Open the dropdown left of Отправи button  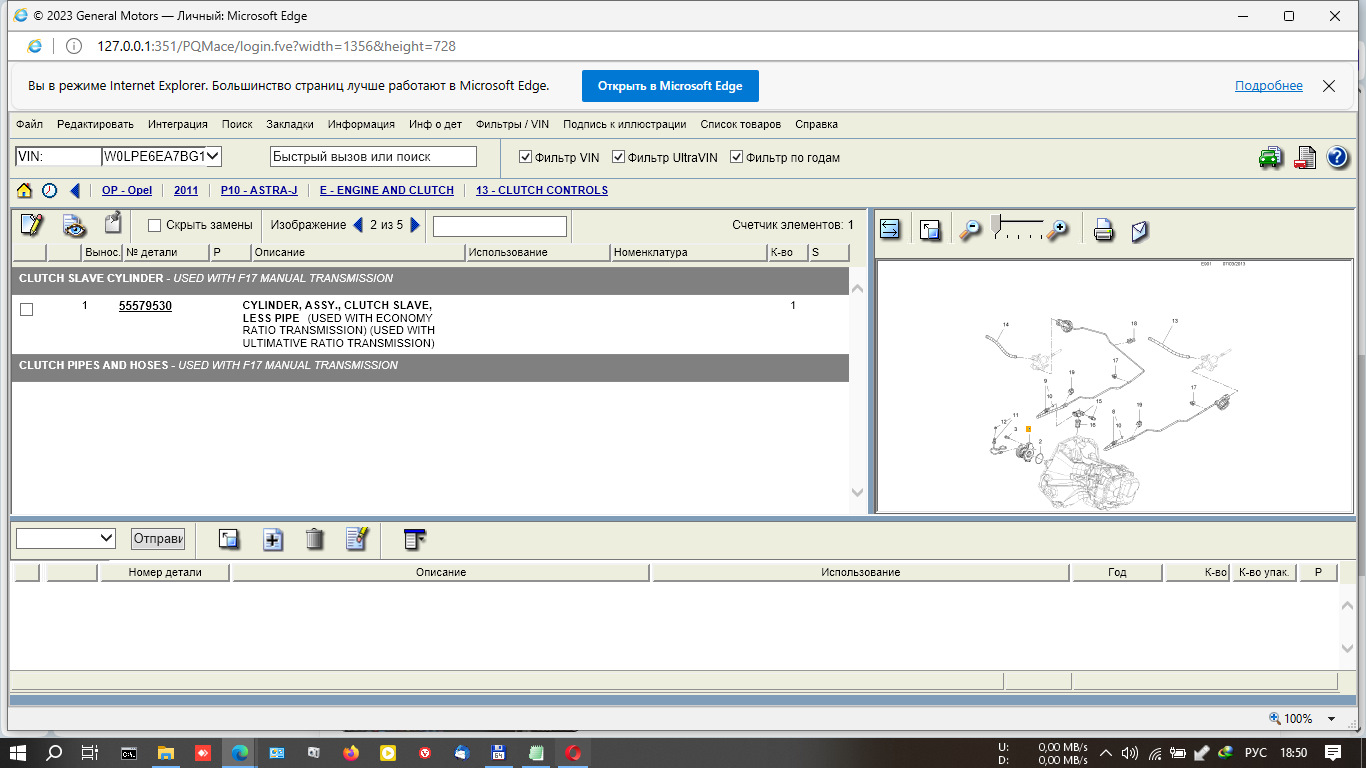click(66, 538)
